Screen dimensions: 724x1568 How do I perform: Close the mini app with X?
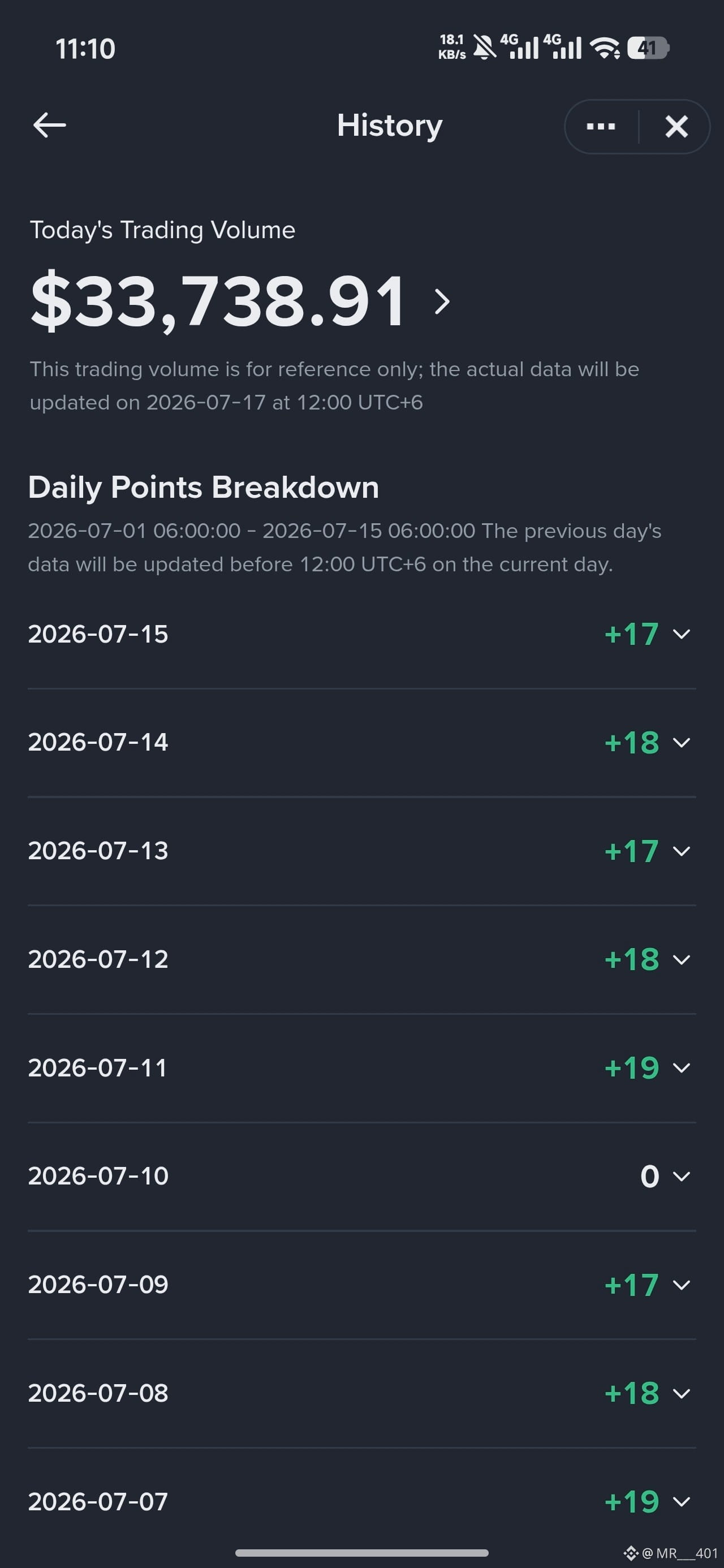[676, 127]
